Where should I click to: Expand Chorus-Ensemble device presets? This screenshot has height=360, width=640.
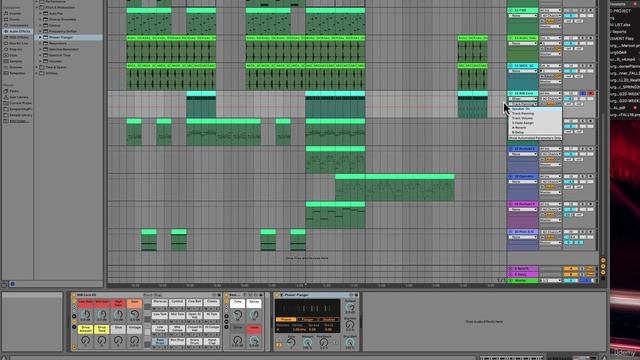pyautogui.click(x=40, y=19)
